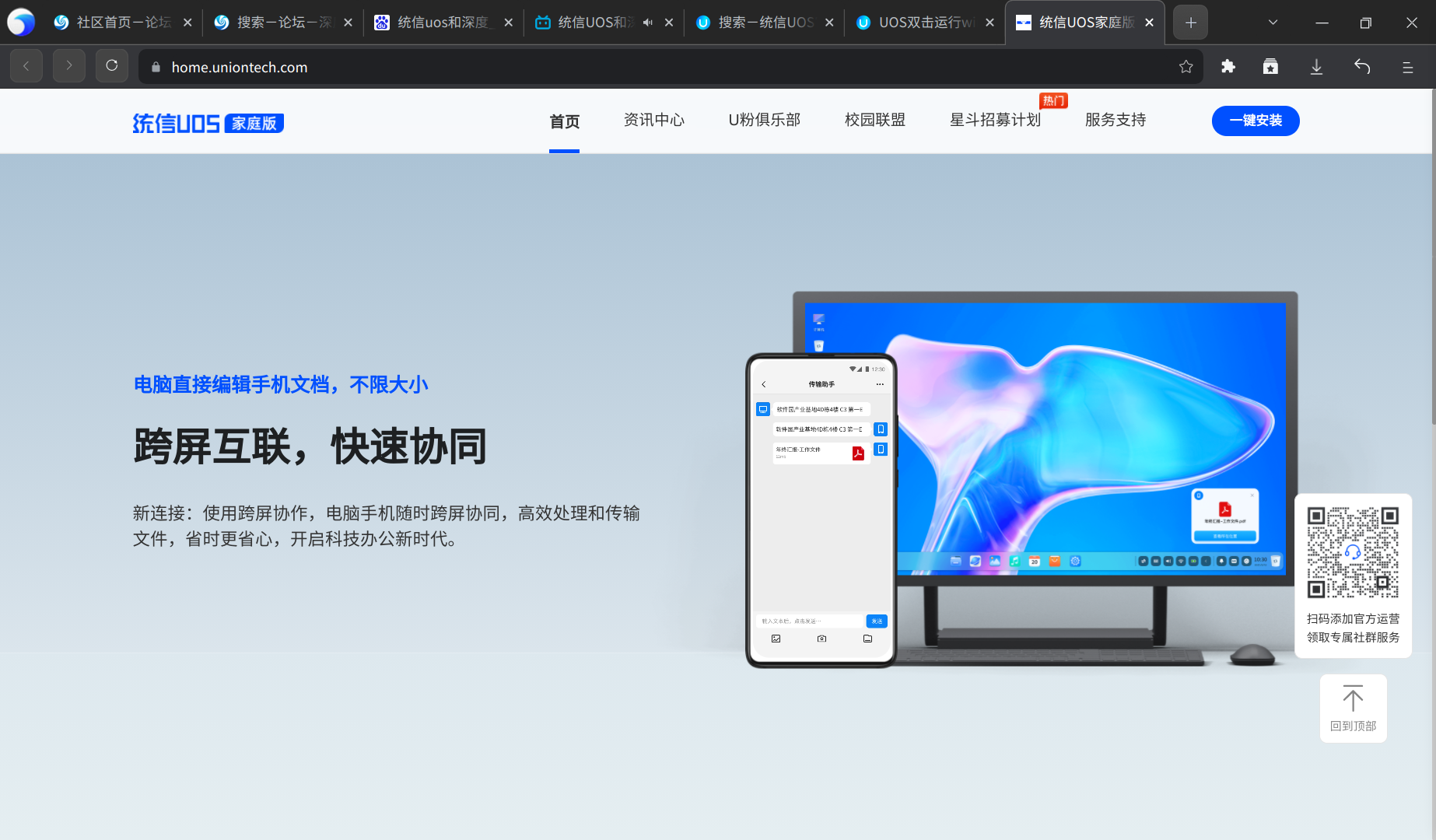Click the 统信UOS 家庭版 logo
Viewport: 1436px width, 840px height.
[208, 123]
